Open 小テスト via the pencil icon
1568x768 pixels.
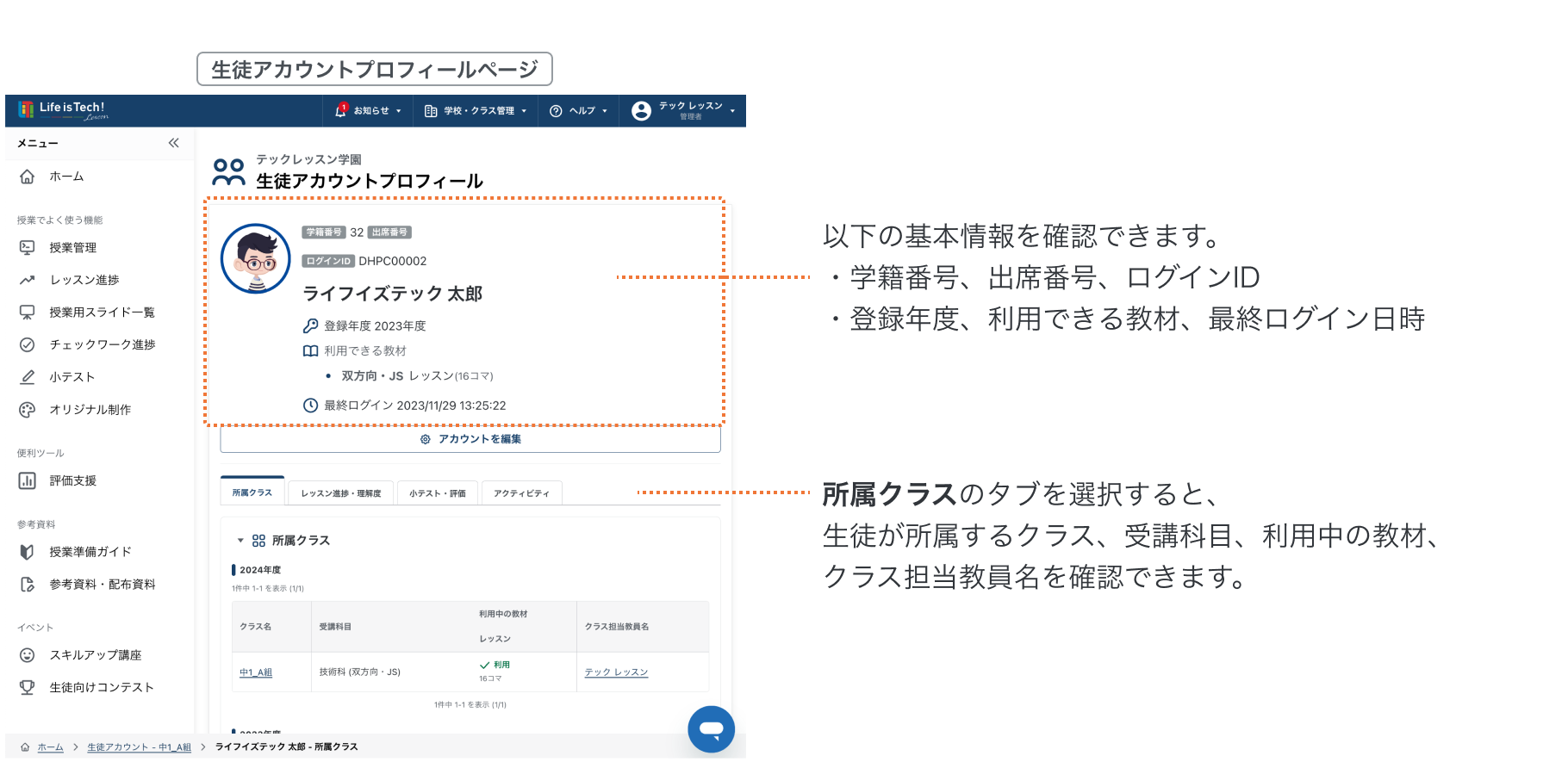click(x=28, y=377)
